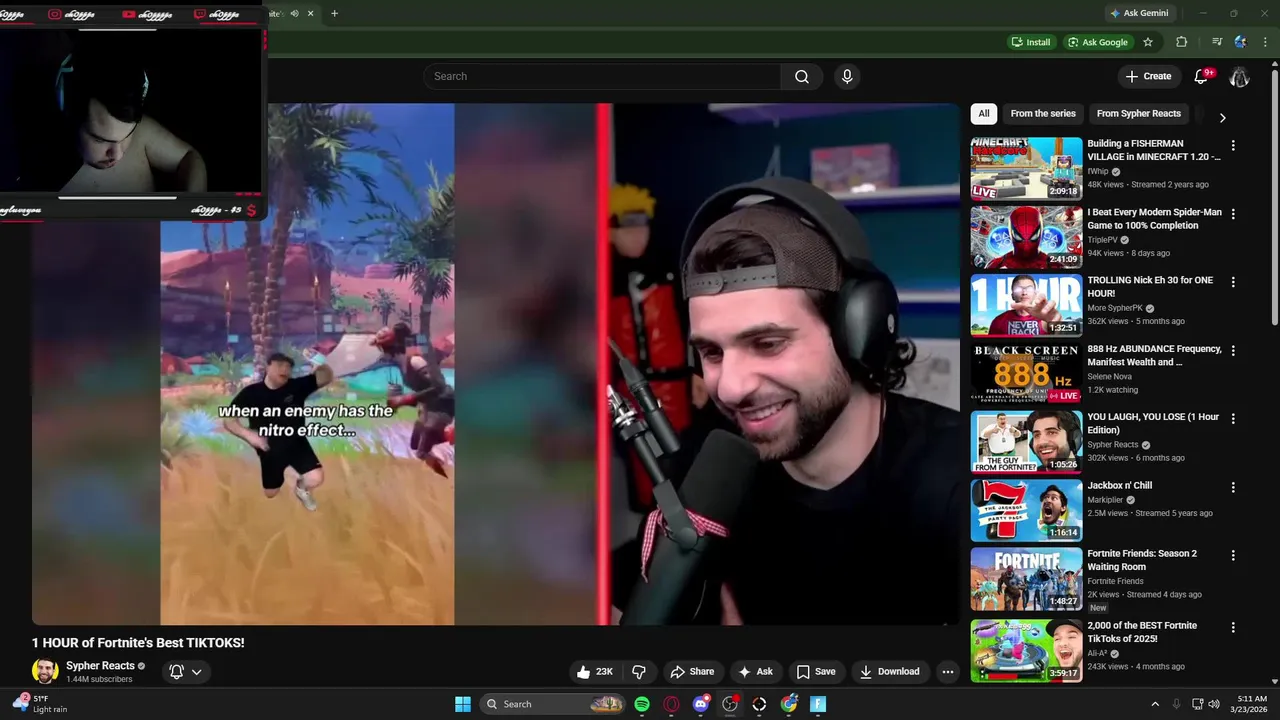Image resolution: width=1280 pixels, height=720 pixels.
Task: Share the video
Action: (692, 672)
